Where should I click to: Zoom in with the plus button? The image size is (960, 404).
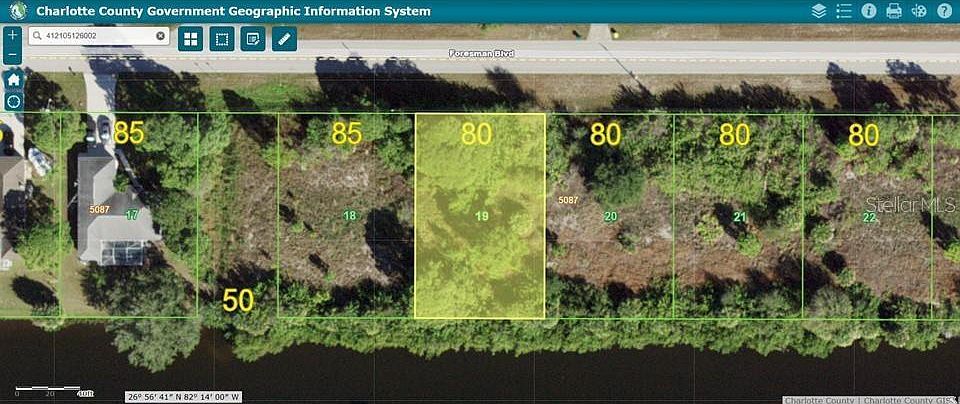(x=13, y=36)
